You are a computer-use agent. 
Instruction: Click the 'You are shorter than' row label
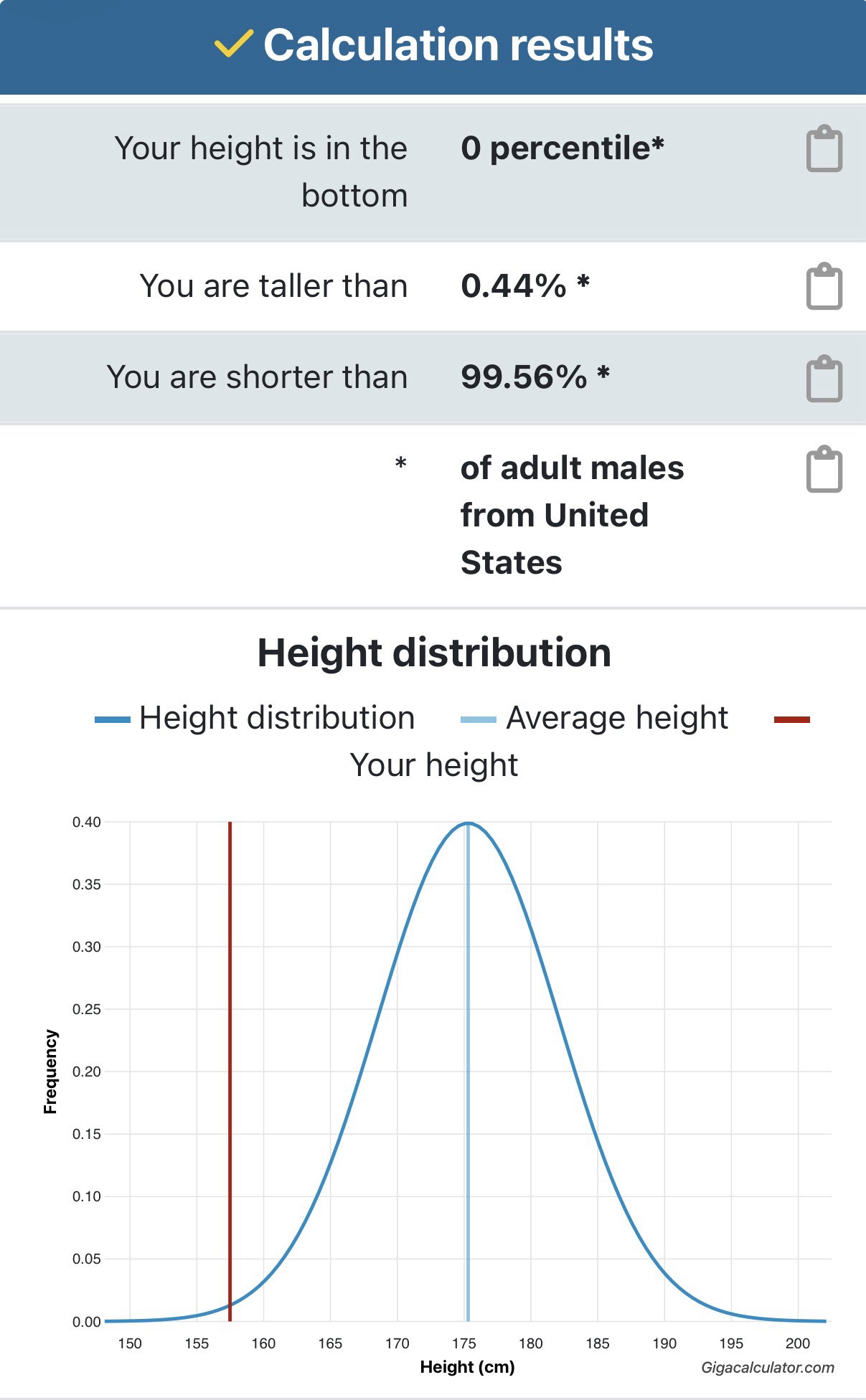(257, 377)
